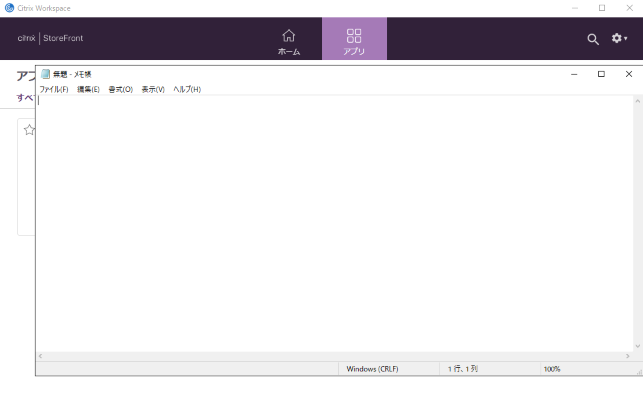643x407 pixels.
Task: Click the Notepad title bar icon
Action: 46,74
